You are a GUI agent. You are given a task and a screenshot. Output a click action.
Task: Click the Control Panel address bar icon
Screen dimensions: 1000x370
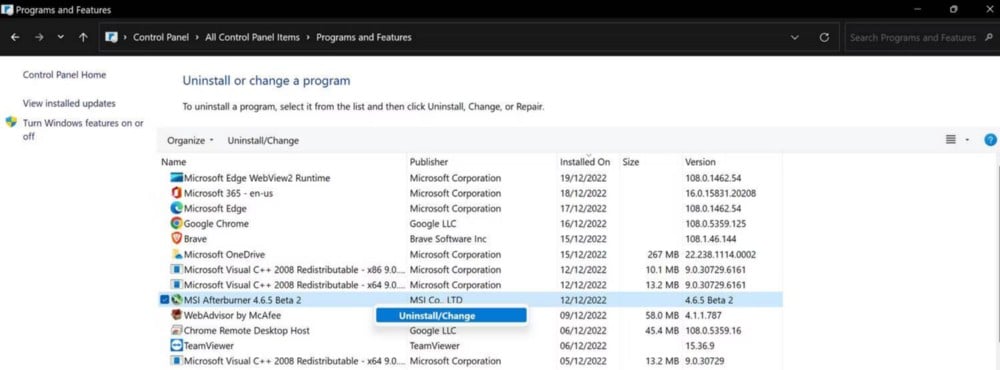click(112, 38)
